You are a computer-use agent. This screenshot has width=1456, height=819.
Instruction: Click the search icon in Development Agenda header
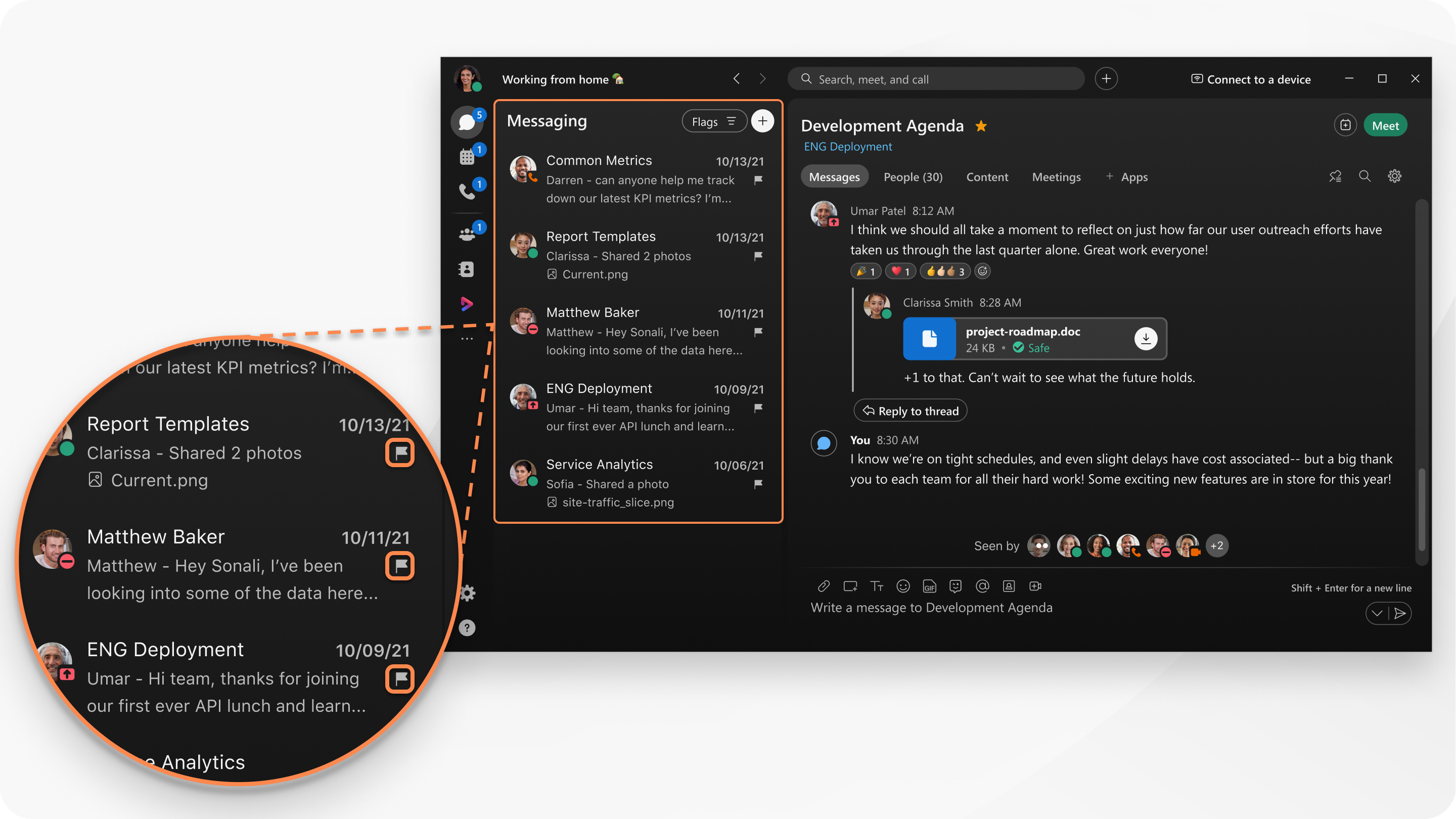[x=1363, y=177]
